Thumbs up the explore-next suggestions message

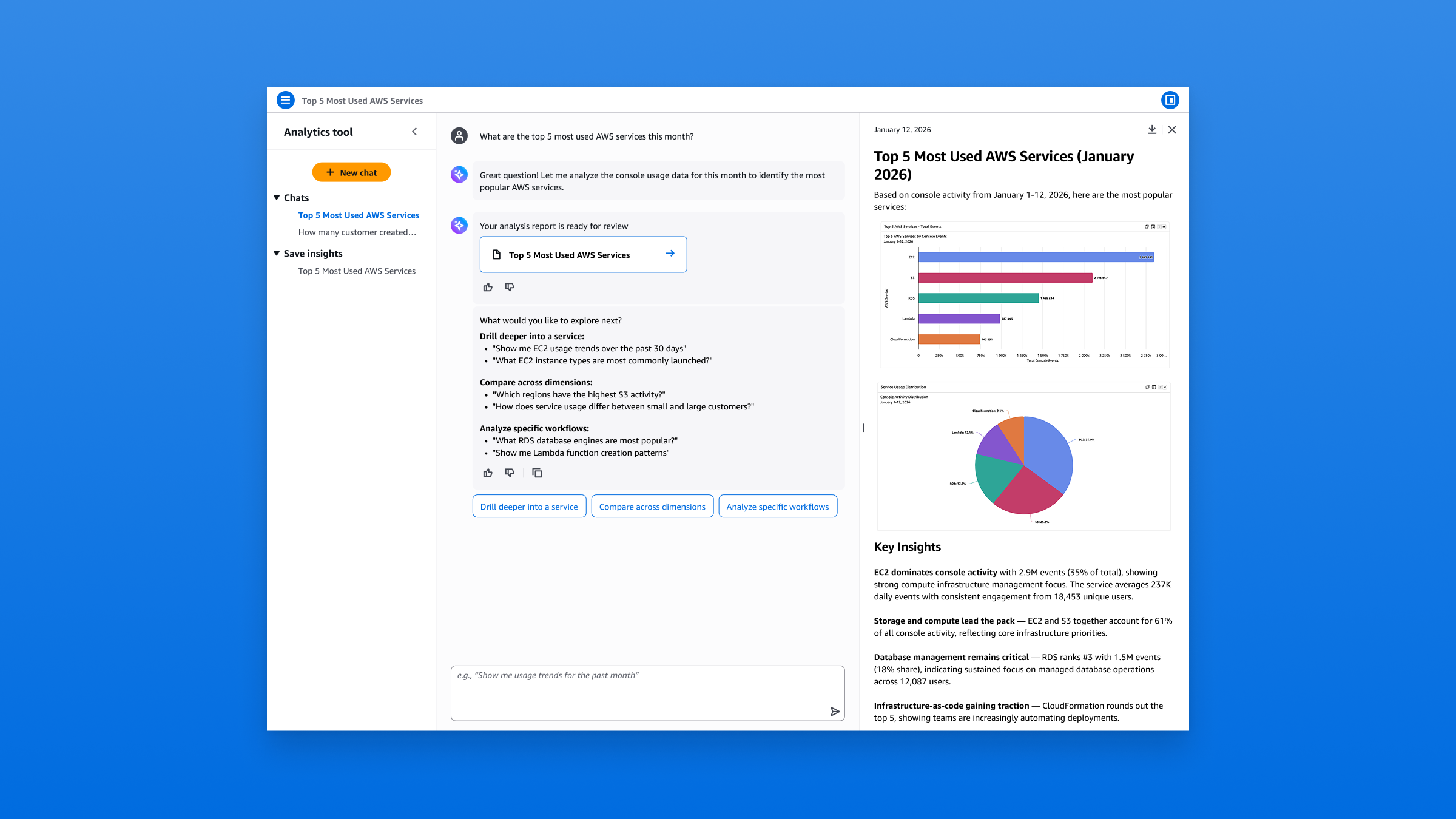coord(488,473)
